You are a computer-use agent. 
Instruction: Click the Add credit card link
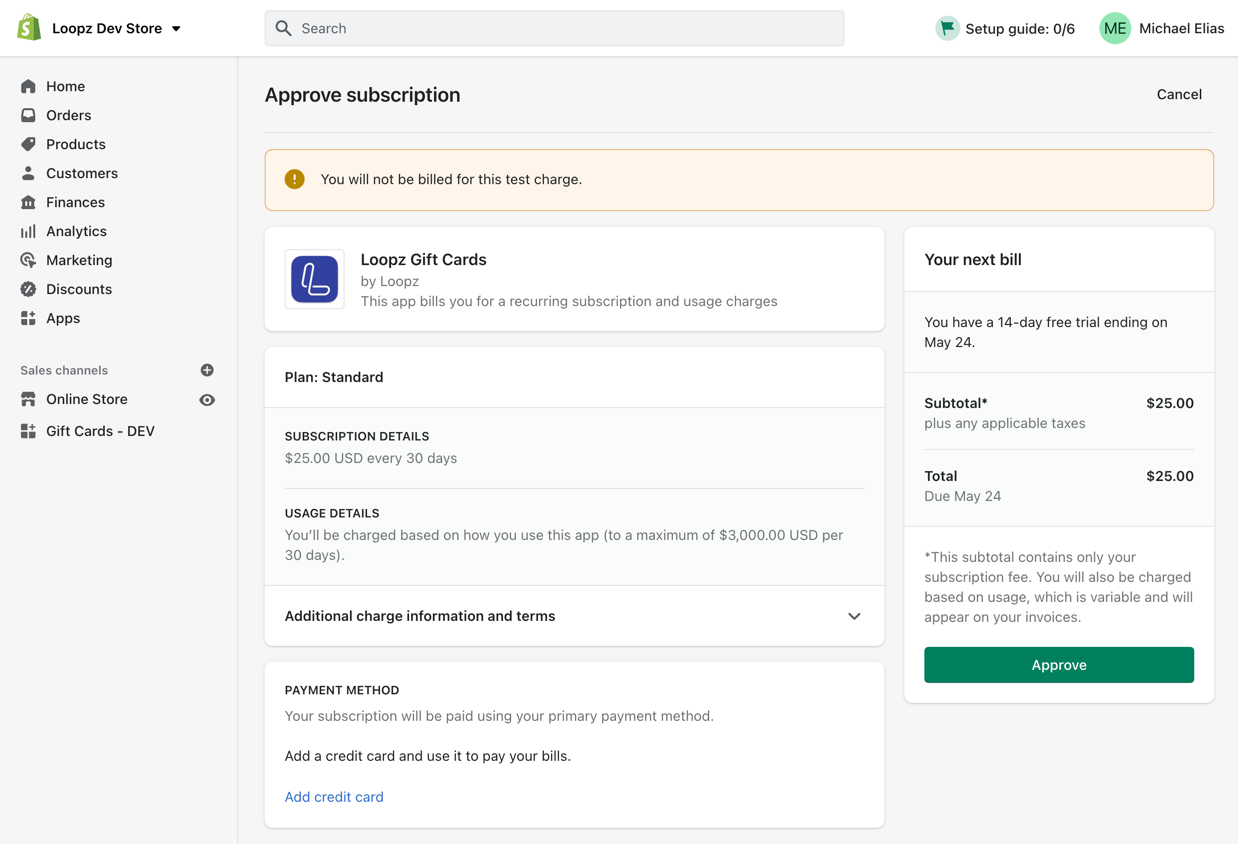(334, 797)
